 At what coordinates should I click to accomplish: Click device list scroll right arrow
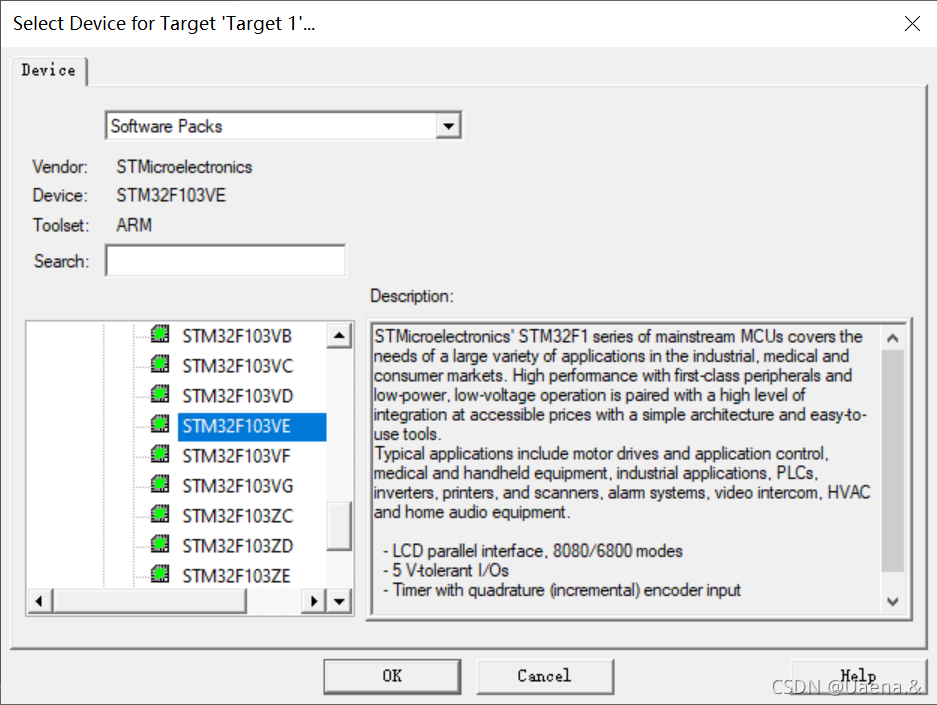coord(314,601)
